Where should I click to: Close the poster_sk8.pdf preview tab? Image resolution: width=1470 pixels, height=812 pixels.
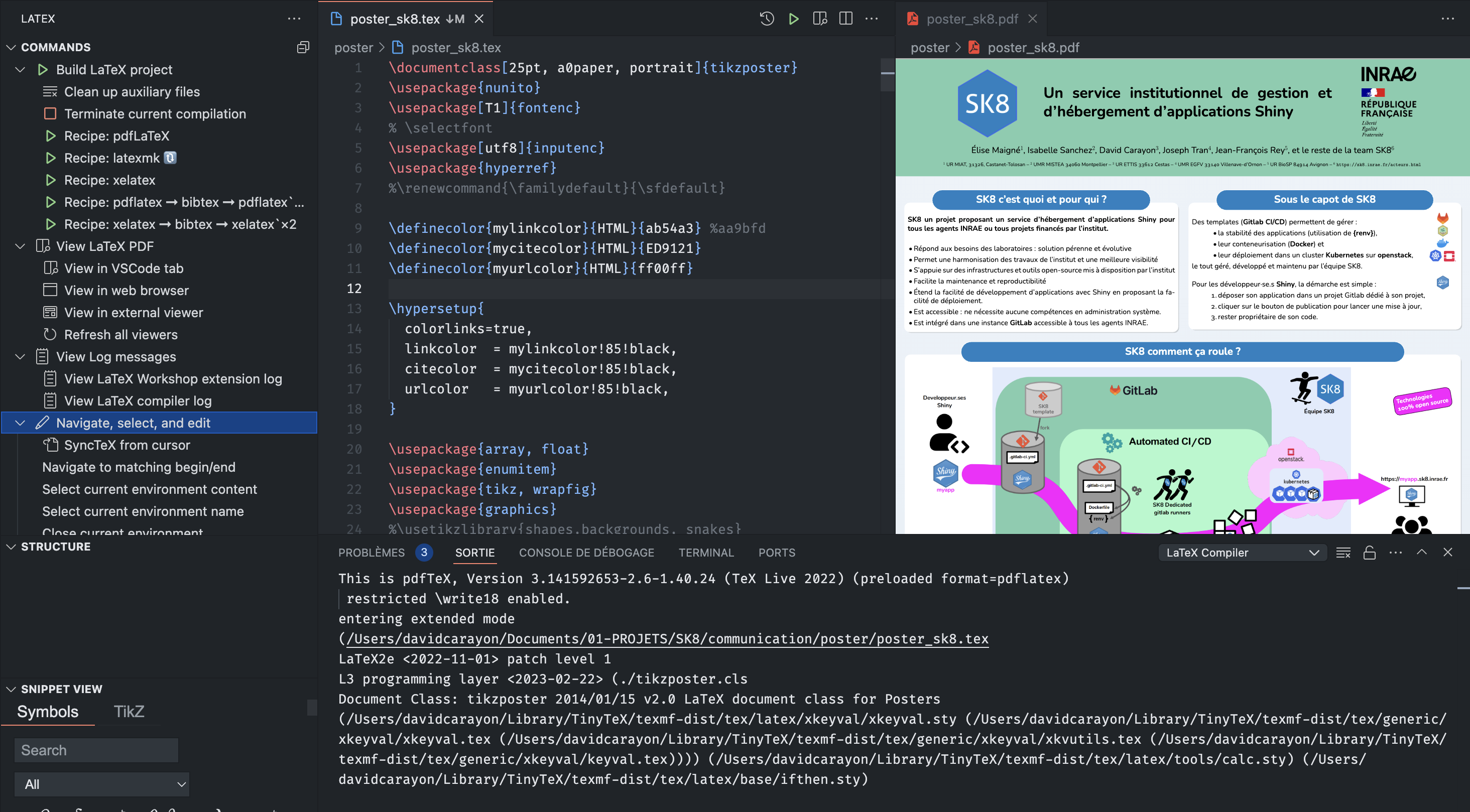1032,19
